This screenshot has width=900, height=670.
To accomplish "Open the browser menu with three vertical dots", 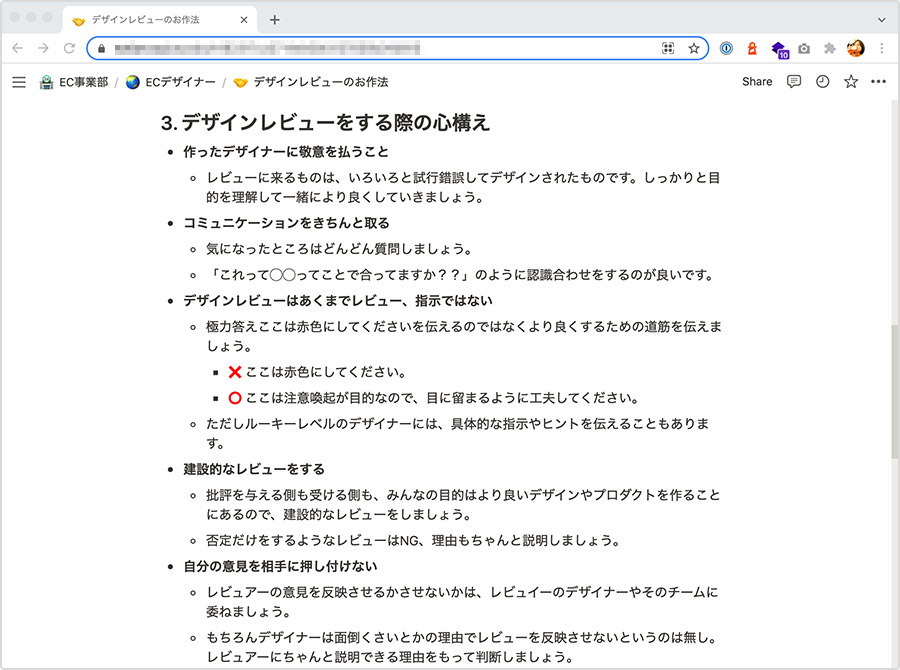I will pos(881,47).
